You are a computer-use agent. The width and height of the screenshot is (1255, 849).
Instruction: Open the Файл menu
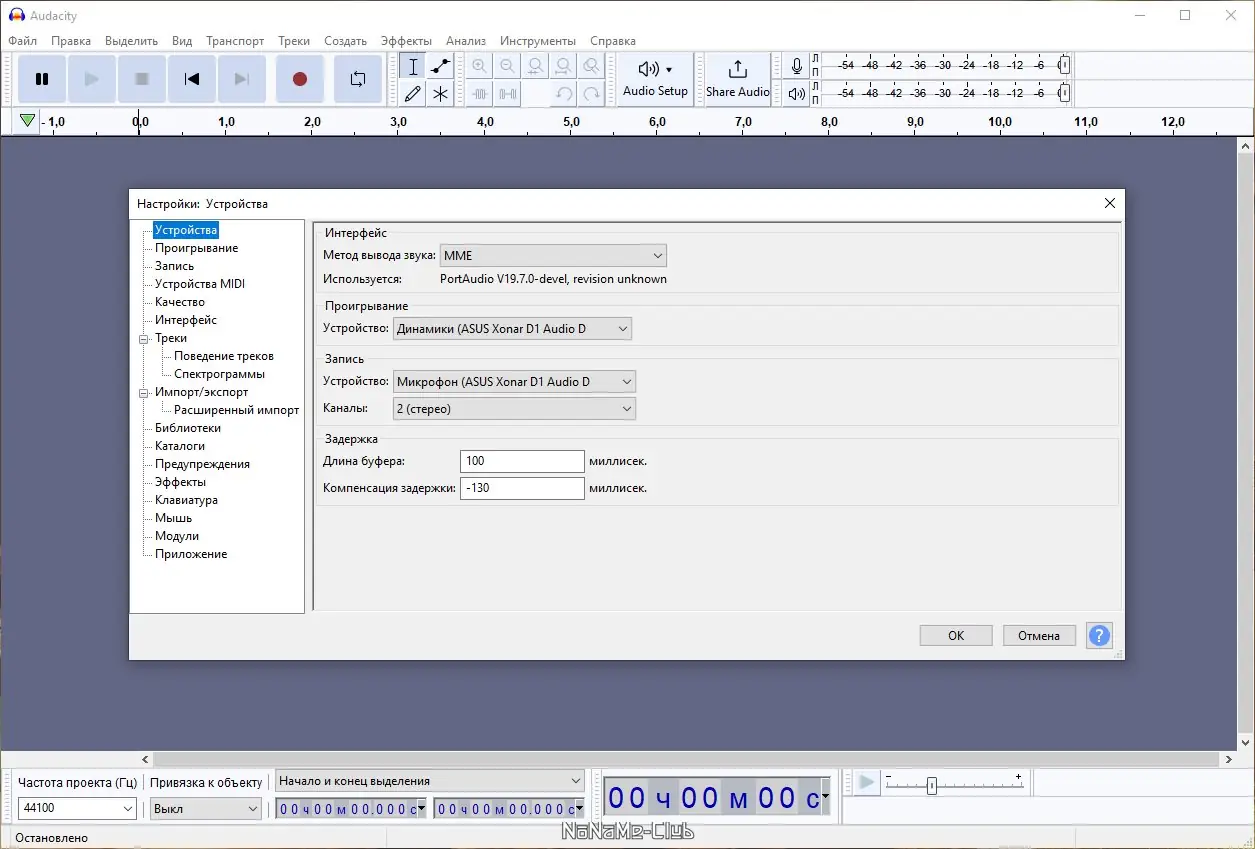tap(22, 41)
